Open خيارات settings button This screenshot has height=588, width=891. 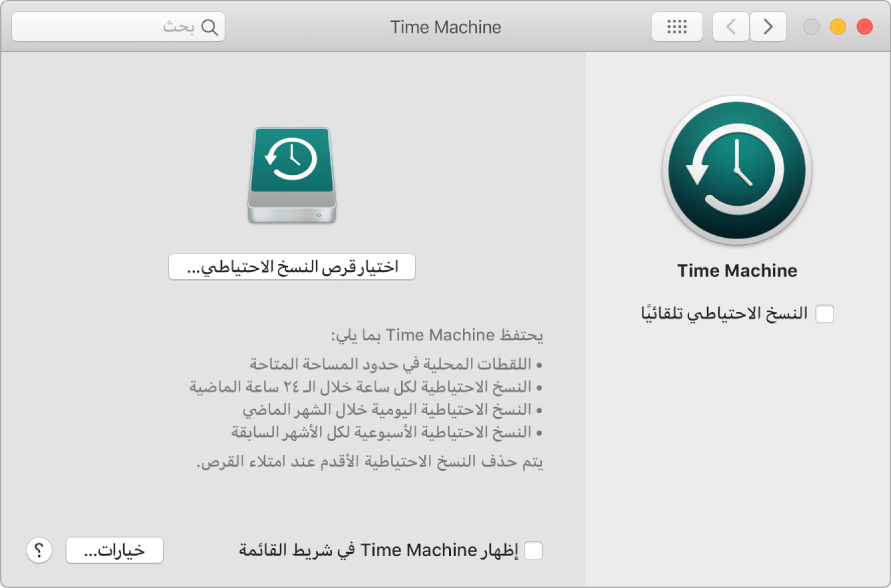coord(114,550)
